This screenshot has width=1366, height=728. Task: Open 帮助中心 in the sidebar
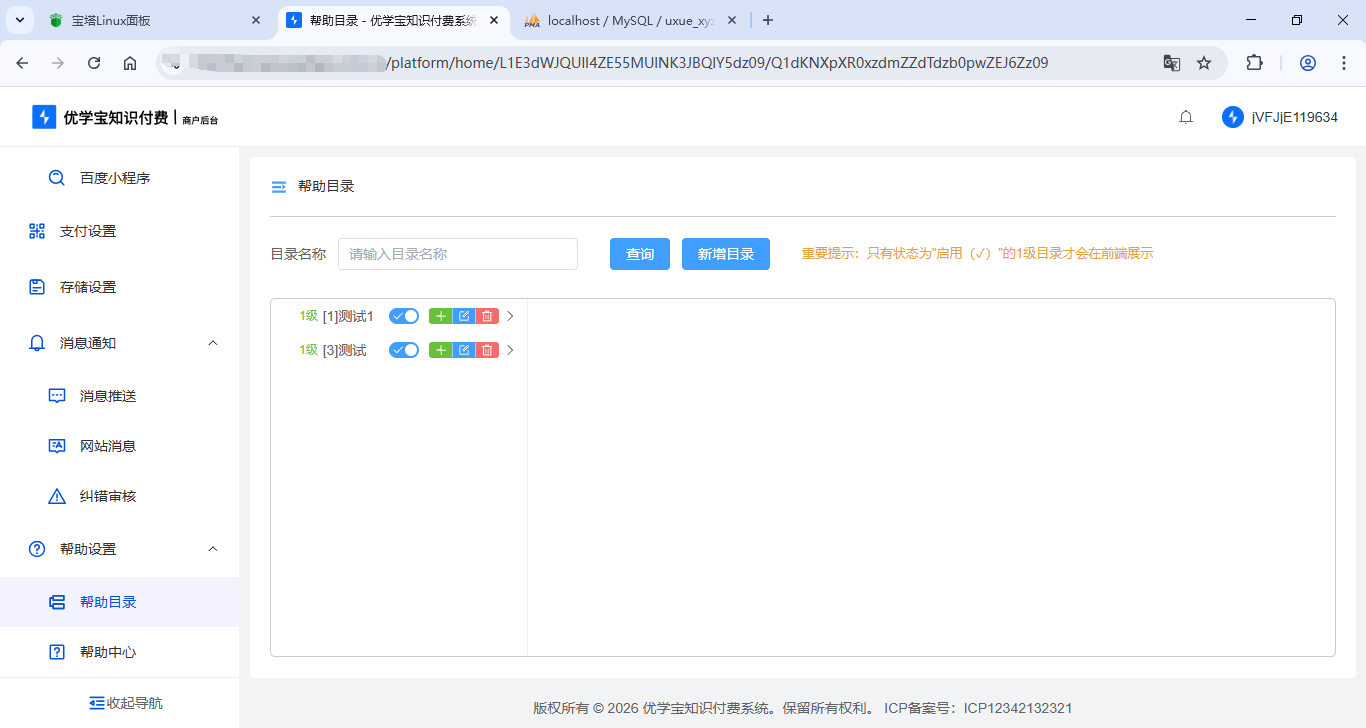(x=108, y=652)
